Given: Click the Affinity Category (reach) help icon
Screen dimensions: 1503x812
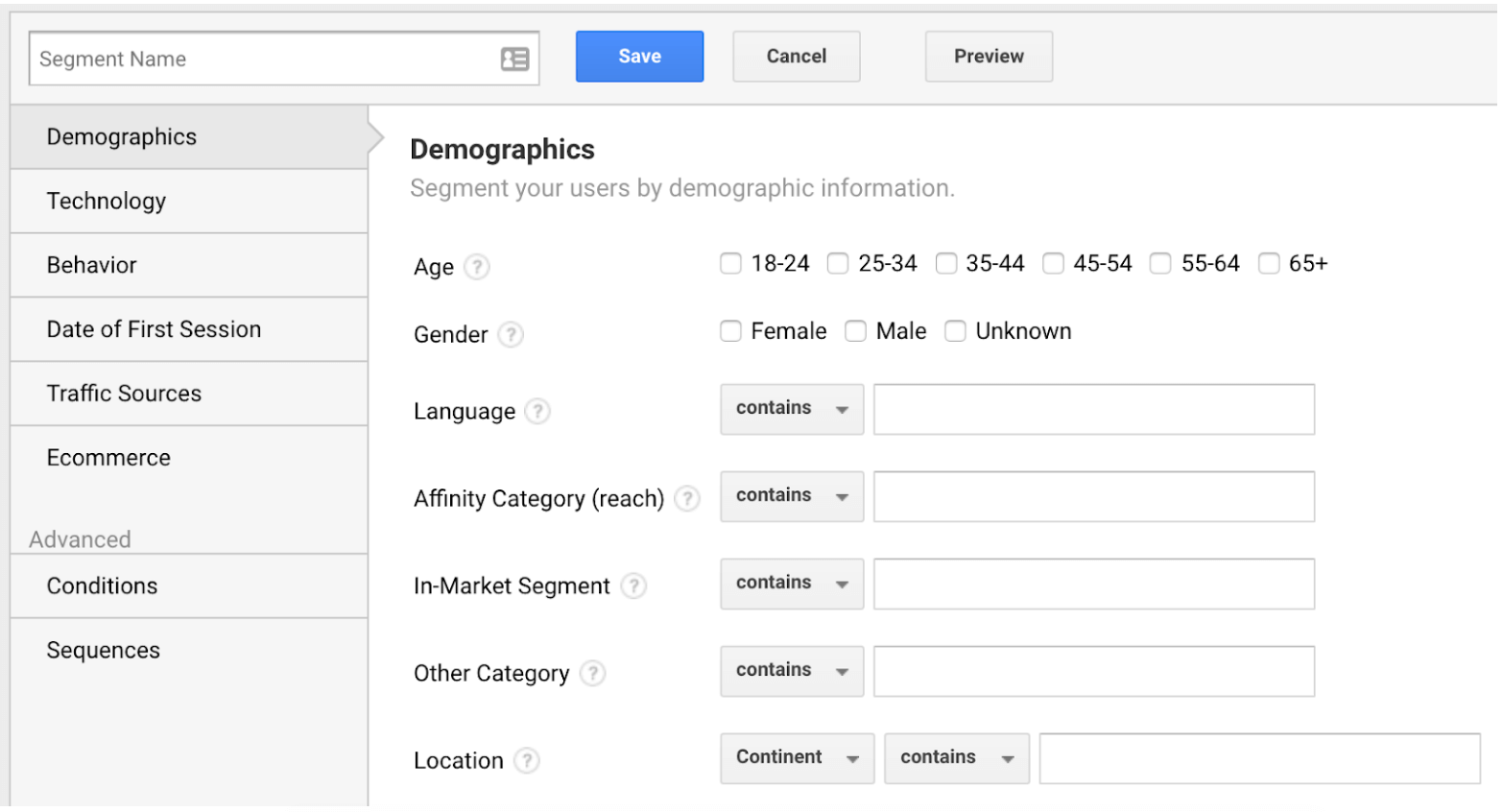Looking at the screenshot, I should [687, 498].
